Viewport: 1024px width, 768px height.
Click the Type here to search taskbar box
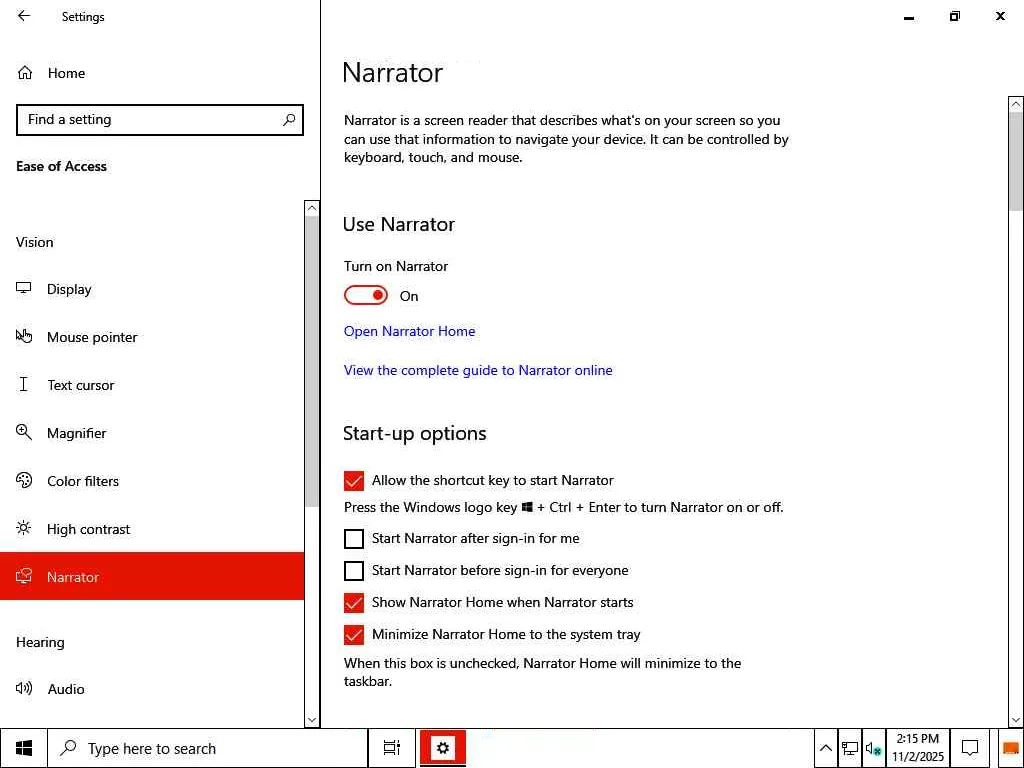(x=208, y=748)
